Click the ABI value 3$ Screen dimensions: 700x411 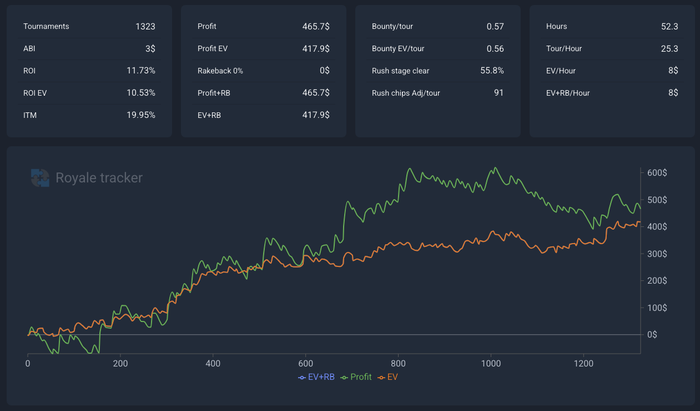(x=150, y=49)
